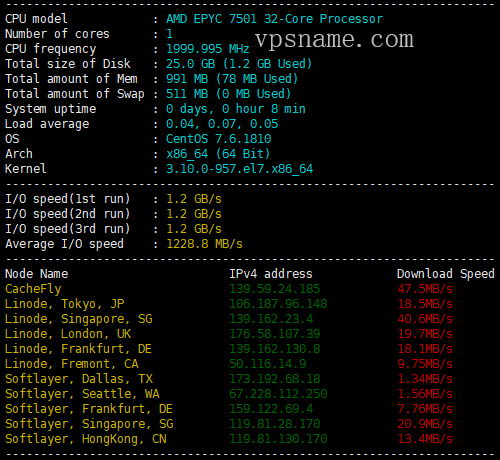The width and height of the screenshot is (500, 460).
Task: Click the Average I/O speed value 1228.8 MB/s
Action: point(204,244)
